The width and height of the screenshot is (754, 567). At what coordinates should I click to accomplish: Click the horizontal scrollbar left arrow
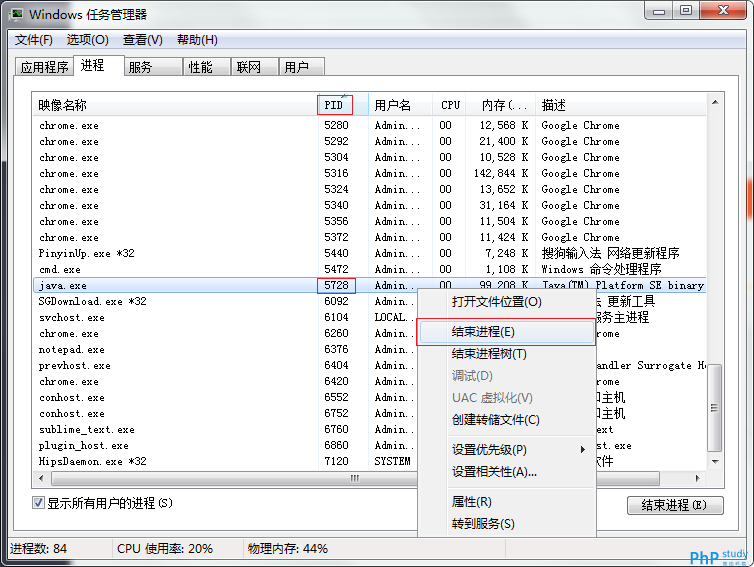(41, 478)
